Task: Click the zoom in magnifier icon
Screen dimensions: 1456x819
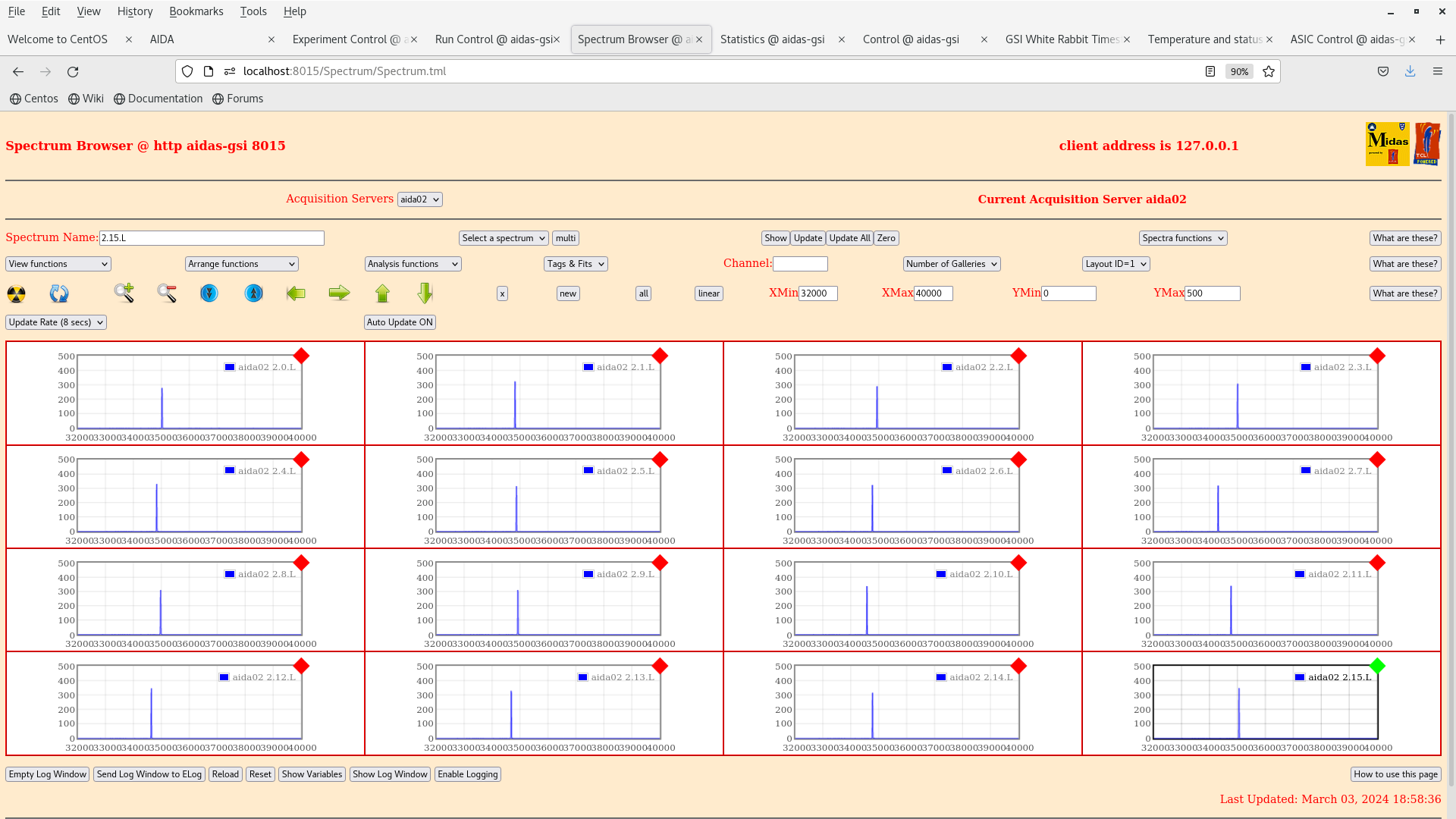Action: coord(124,293)
